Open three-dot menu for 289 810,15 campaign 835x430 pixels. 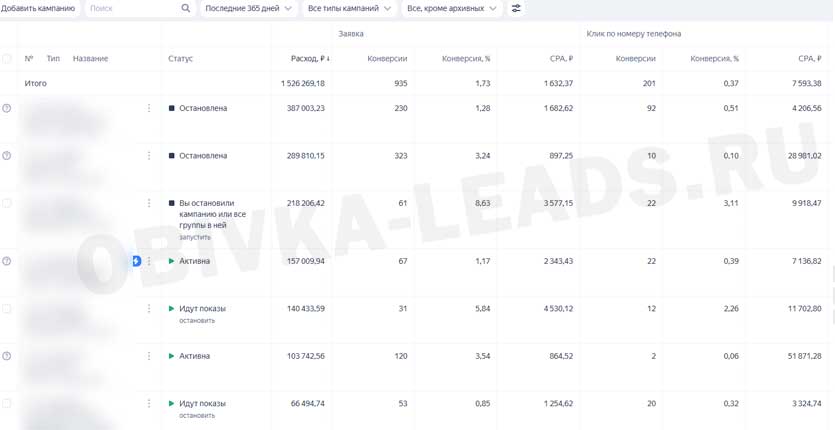[149, 156]
